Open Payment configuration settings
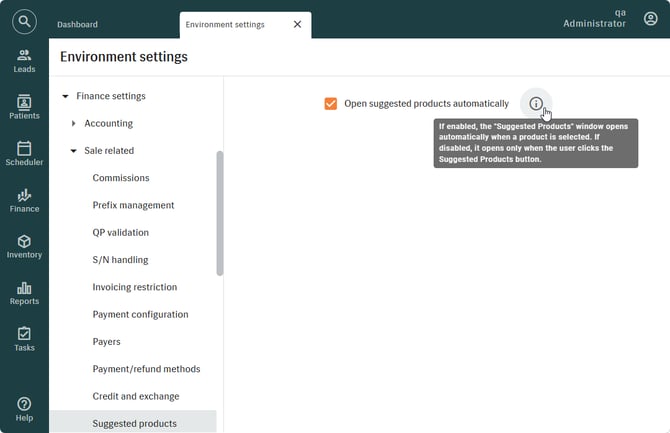 click(141, 315)
